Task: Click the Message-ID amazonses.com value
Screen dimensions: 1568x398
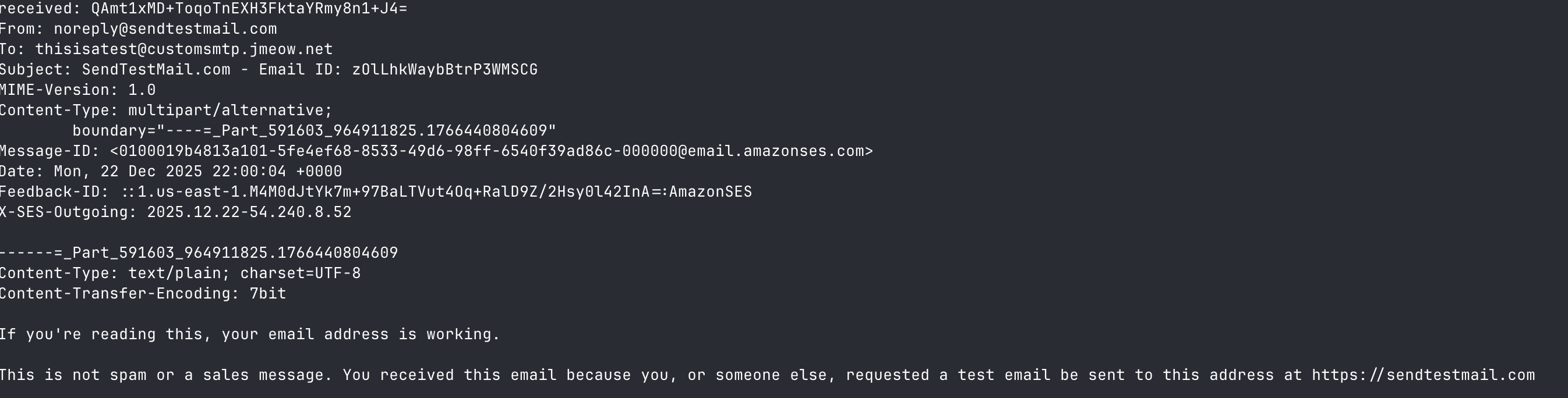Action: pyautogui.click(x=491, y=151)
